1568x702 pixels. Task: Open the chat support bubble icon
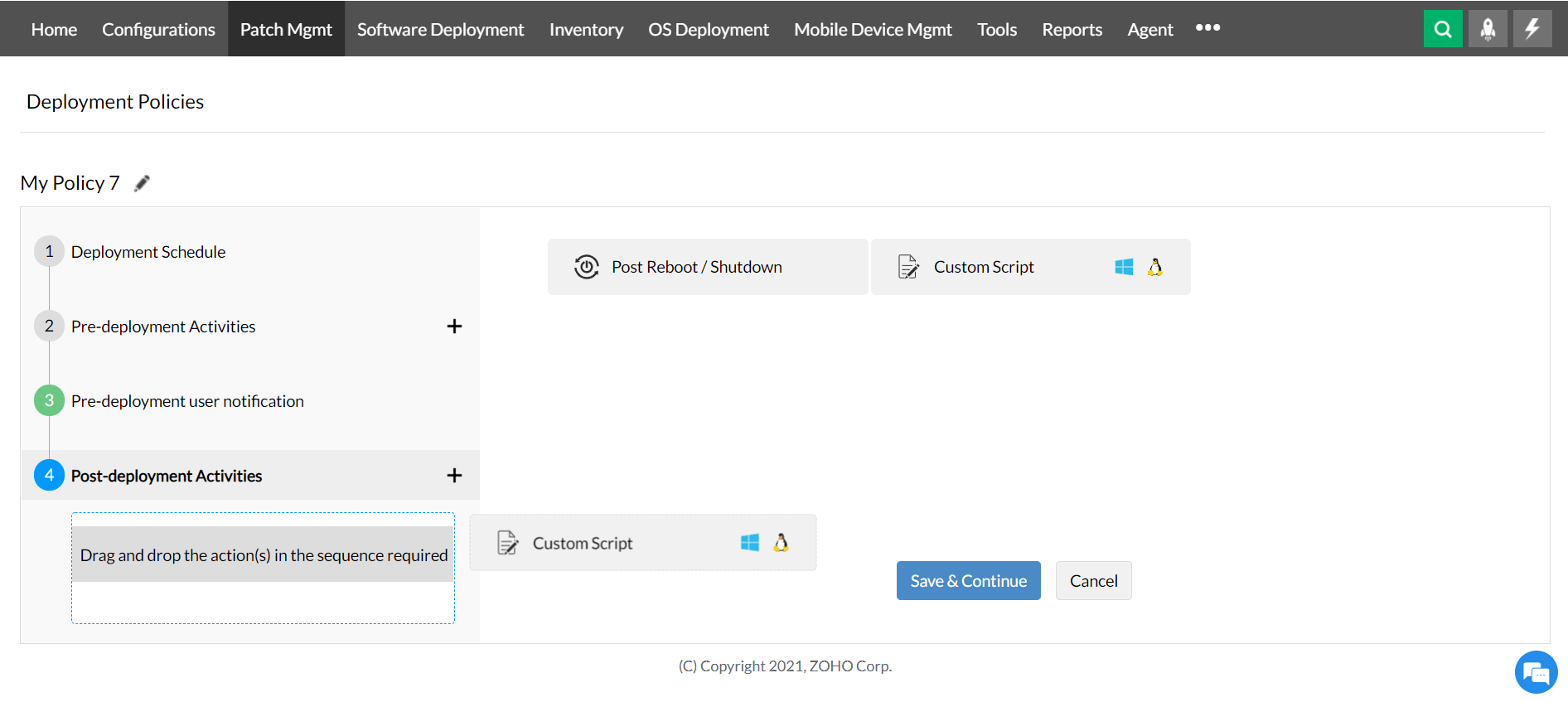(x=1536, y=672)
